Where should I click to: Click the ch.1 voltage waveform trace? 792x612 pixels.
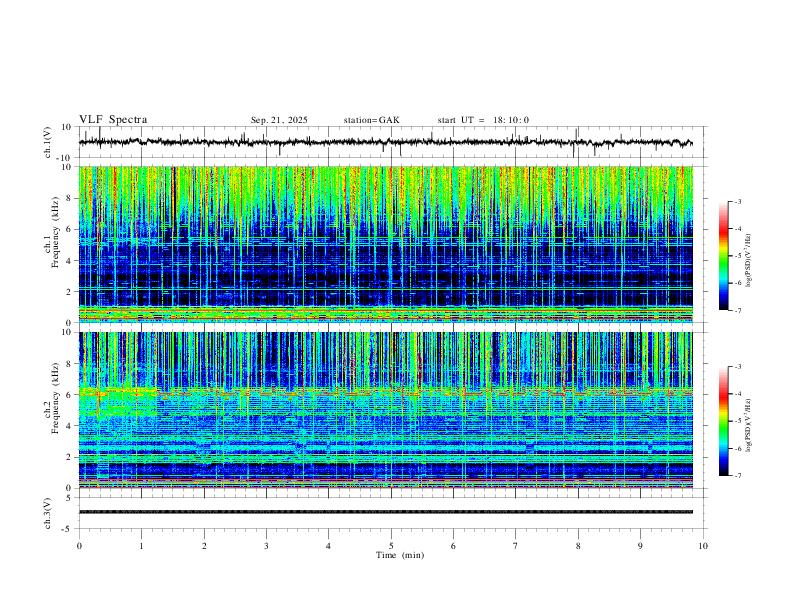(385, 142)
